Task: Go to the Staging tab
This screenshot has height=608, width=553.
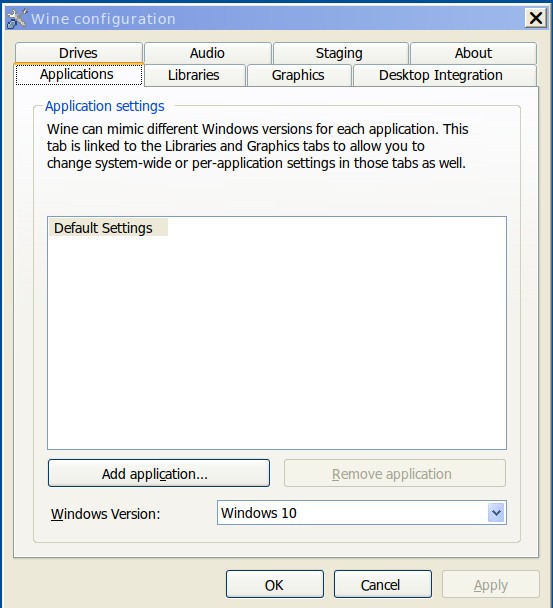Action: click(340, 53)
